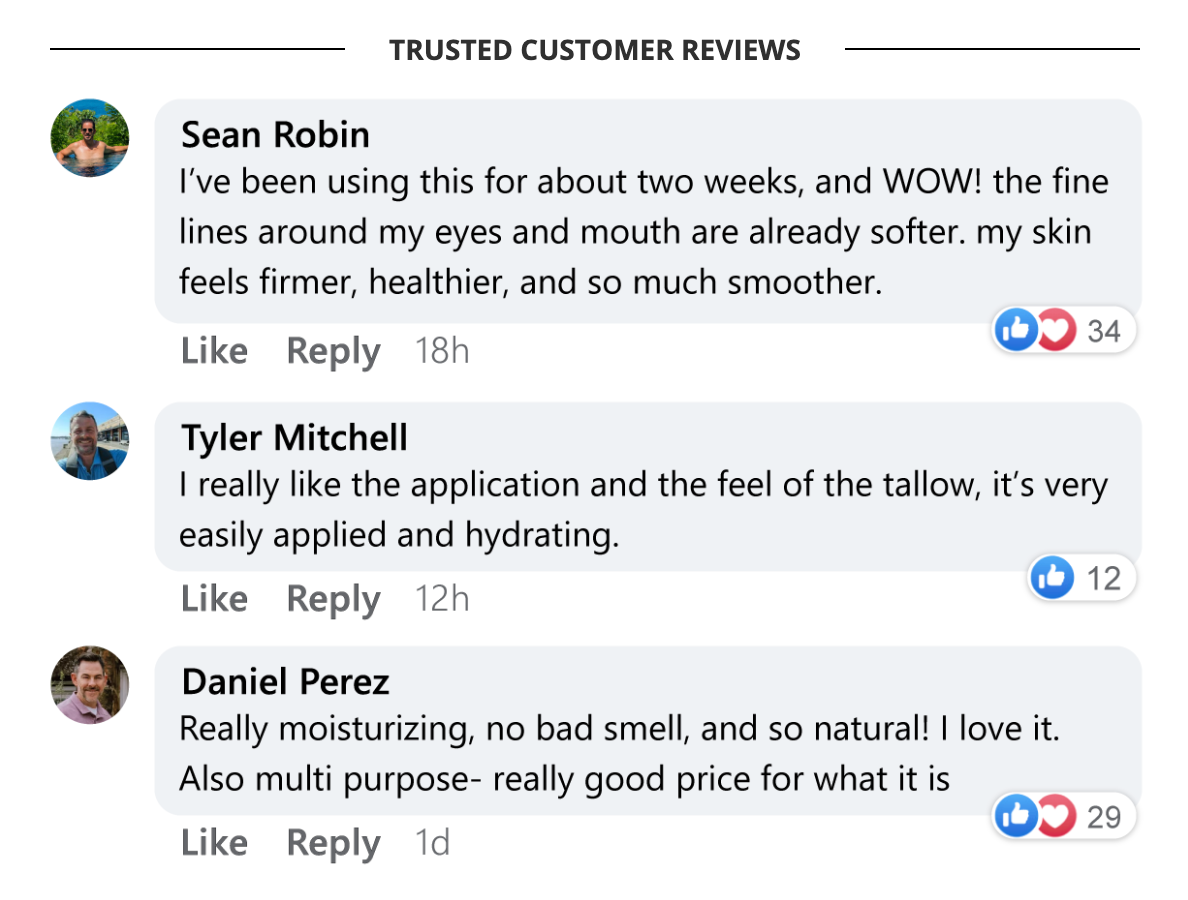Reply to Tyler Mitchell's review
The width and height of the screenshot is (1188, 900).
(x=333, y=598)
